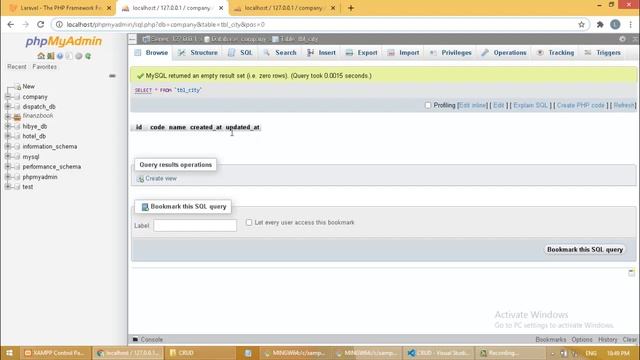Sort by created_at column header
This screenshot has width=640, height=360.
[x=206, y=127]
